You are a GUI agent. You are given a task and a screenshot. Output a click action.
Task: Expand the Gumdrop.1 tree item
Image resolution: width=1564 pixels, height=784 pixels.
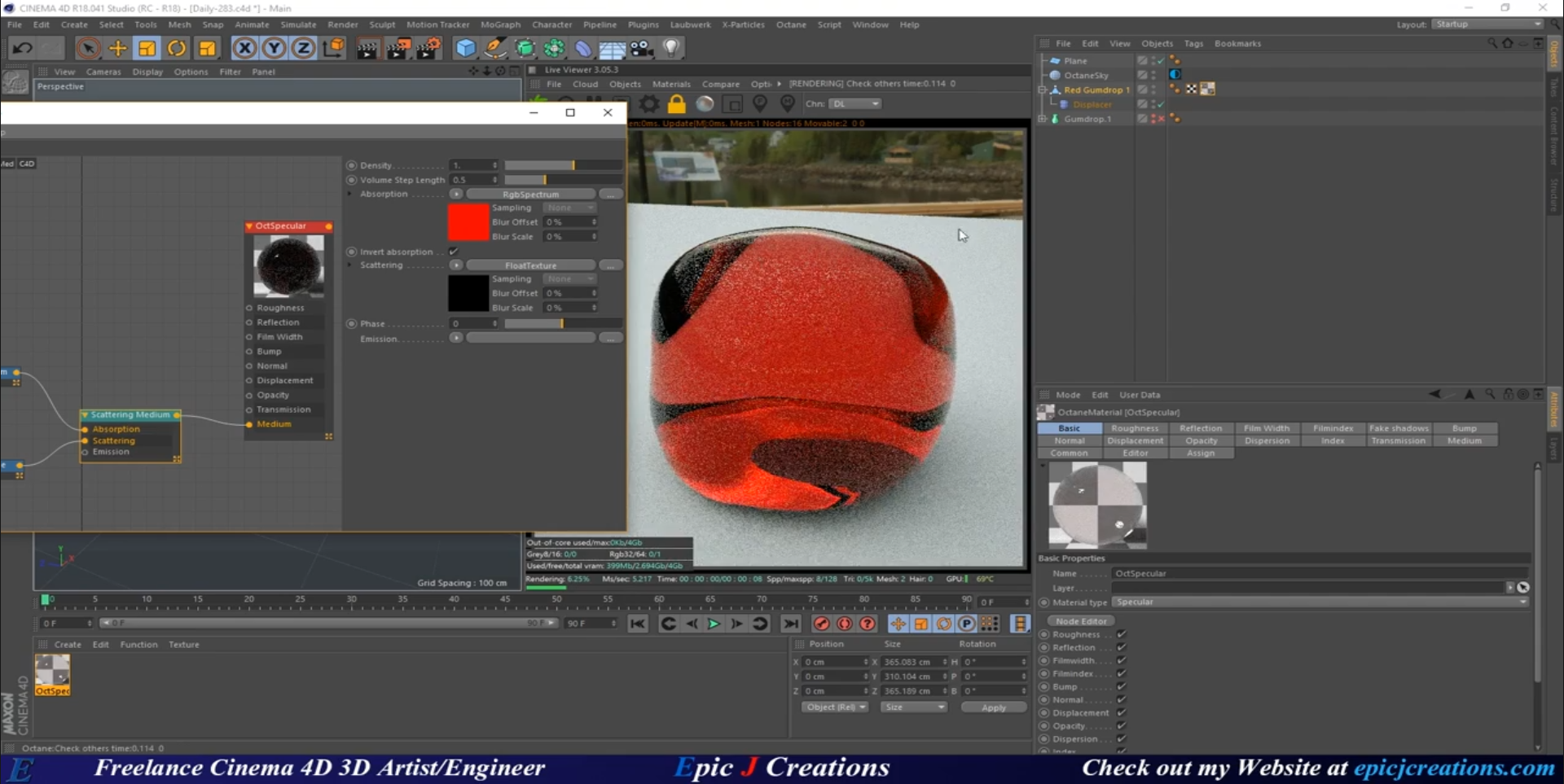[1042, 119]
